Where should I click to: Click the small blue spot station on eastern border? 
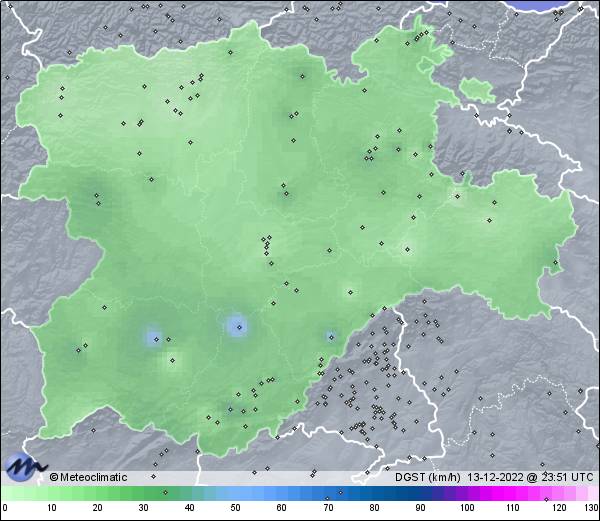pos(331,337)
